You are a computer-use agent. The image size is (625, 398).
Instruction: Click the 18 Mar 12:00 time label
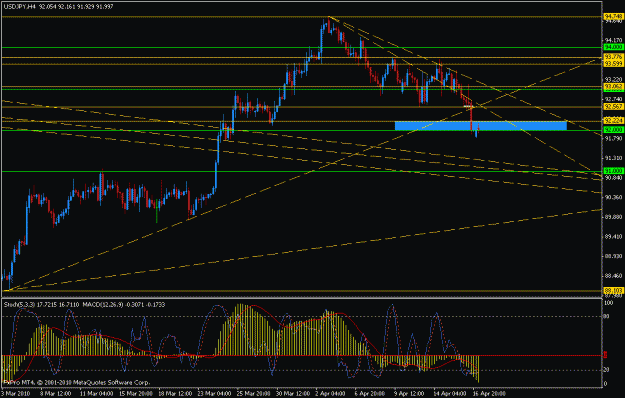click(174, 393)
